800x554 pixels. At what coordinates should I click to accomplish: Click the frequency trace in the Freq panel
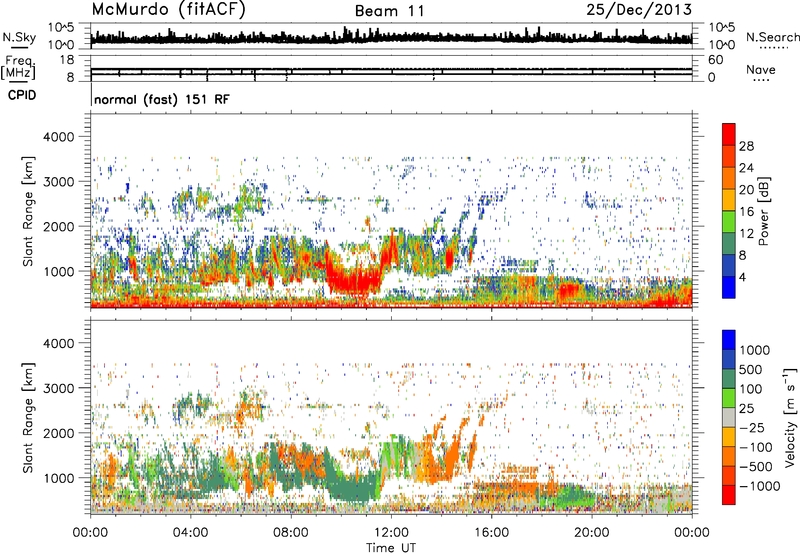coord(391,69)
